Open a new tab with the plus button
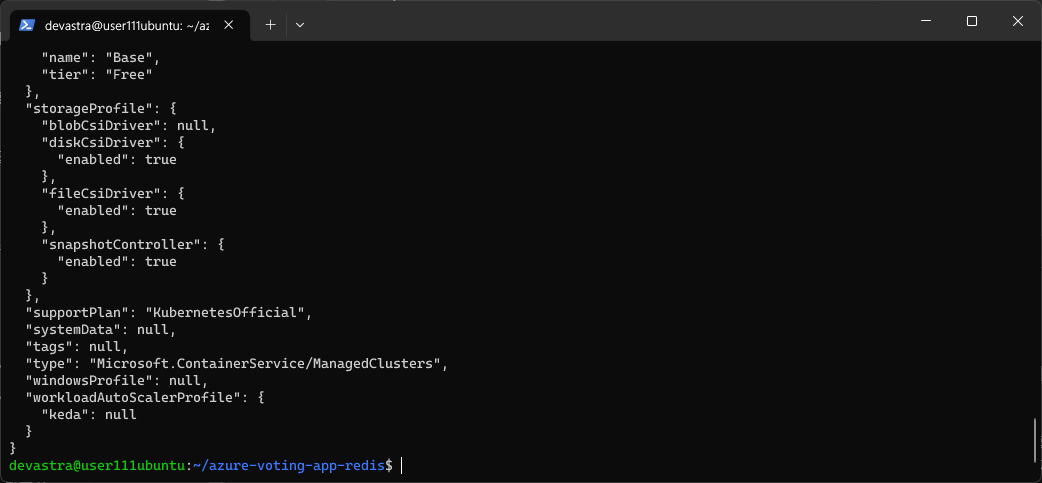Screen dimensions: 1042x483 coord(270,25)
